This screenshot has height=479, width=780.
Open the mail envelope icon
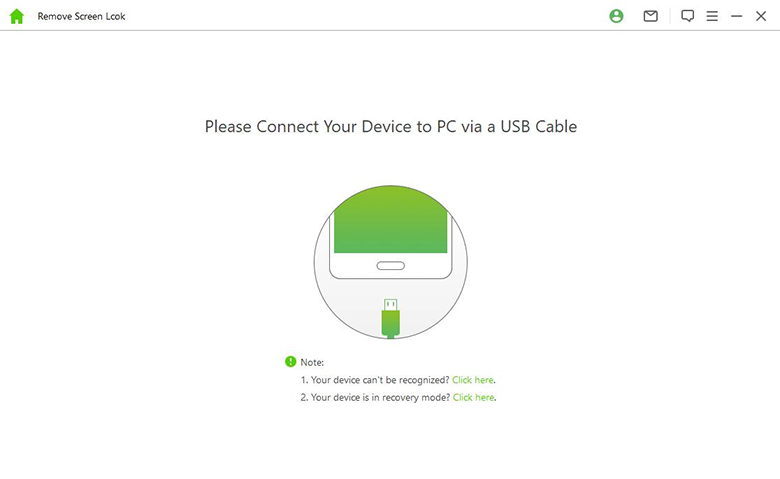coord(651,16)
